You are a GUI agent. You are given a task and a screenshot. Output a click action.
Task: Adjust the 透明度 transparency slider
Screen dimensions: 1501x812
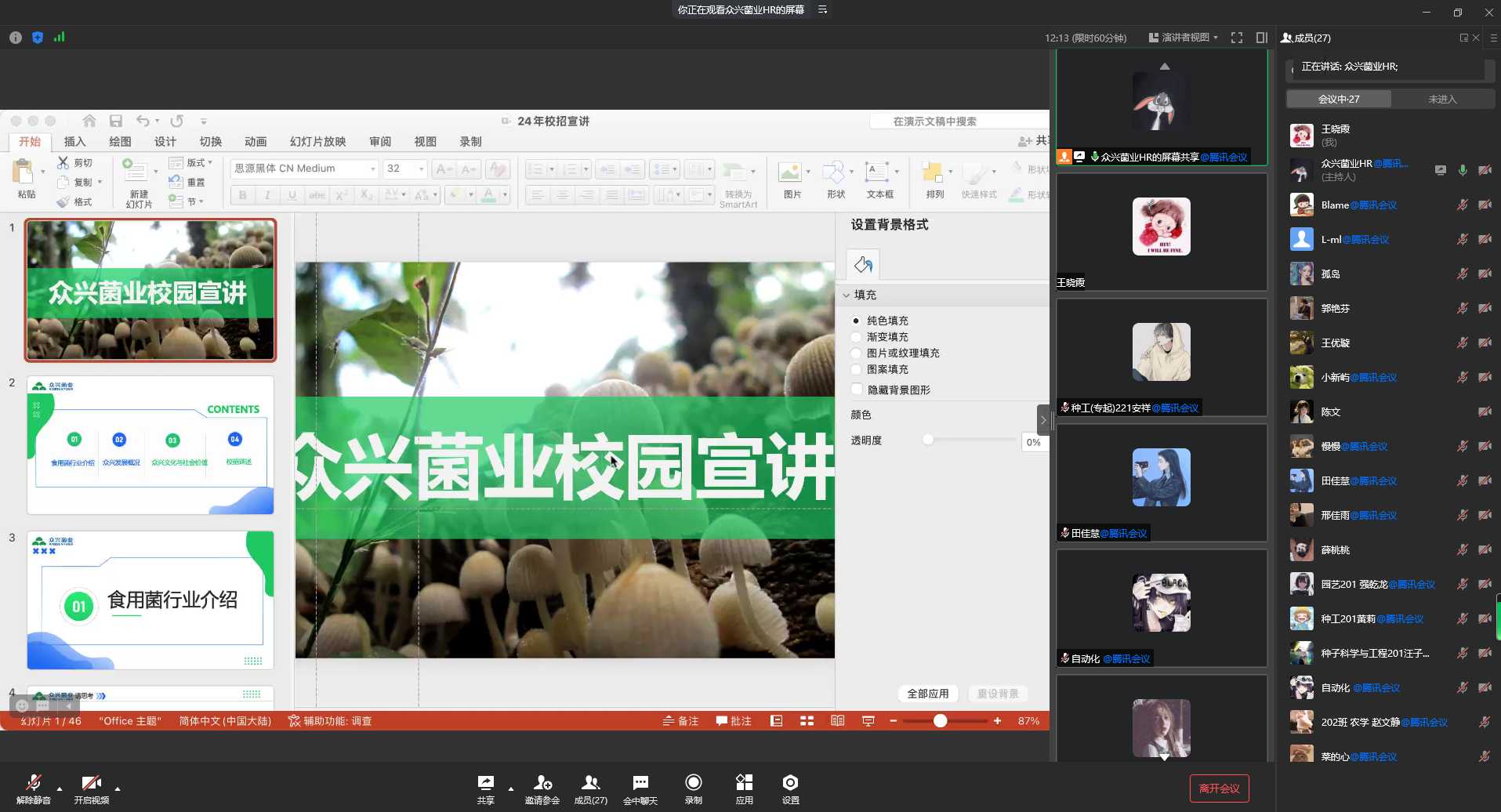(x=928, y=440)
